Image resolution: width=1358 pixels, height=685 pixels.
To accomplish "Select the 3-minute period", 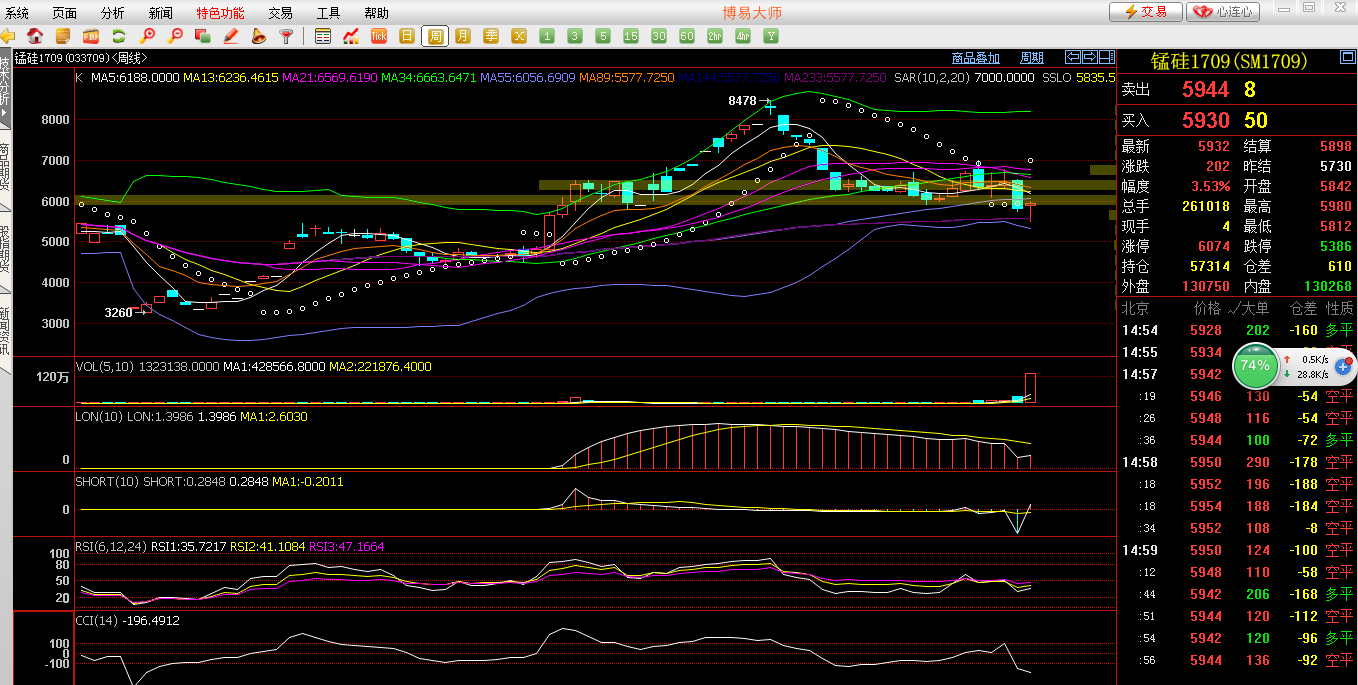I will pos(575,36).
